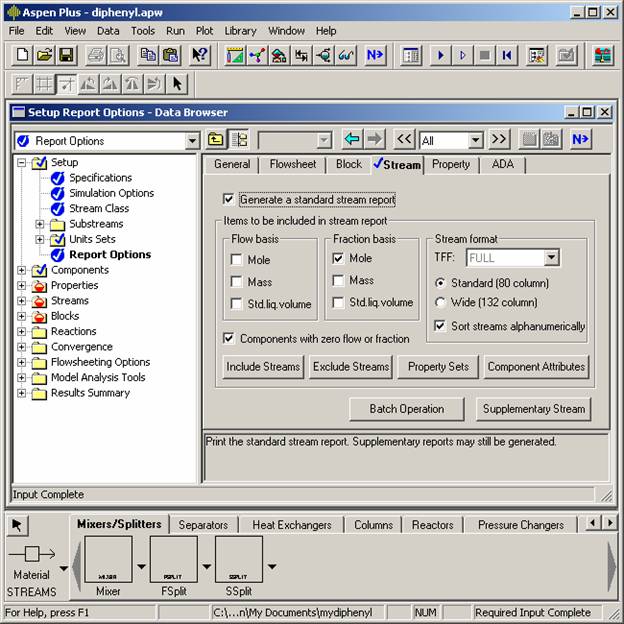The width and height of the screenshot is (624, 624).
Task: Click the Mixer block icon in model library
Action: point(108,560)
